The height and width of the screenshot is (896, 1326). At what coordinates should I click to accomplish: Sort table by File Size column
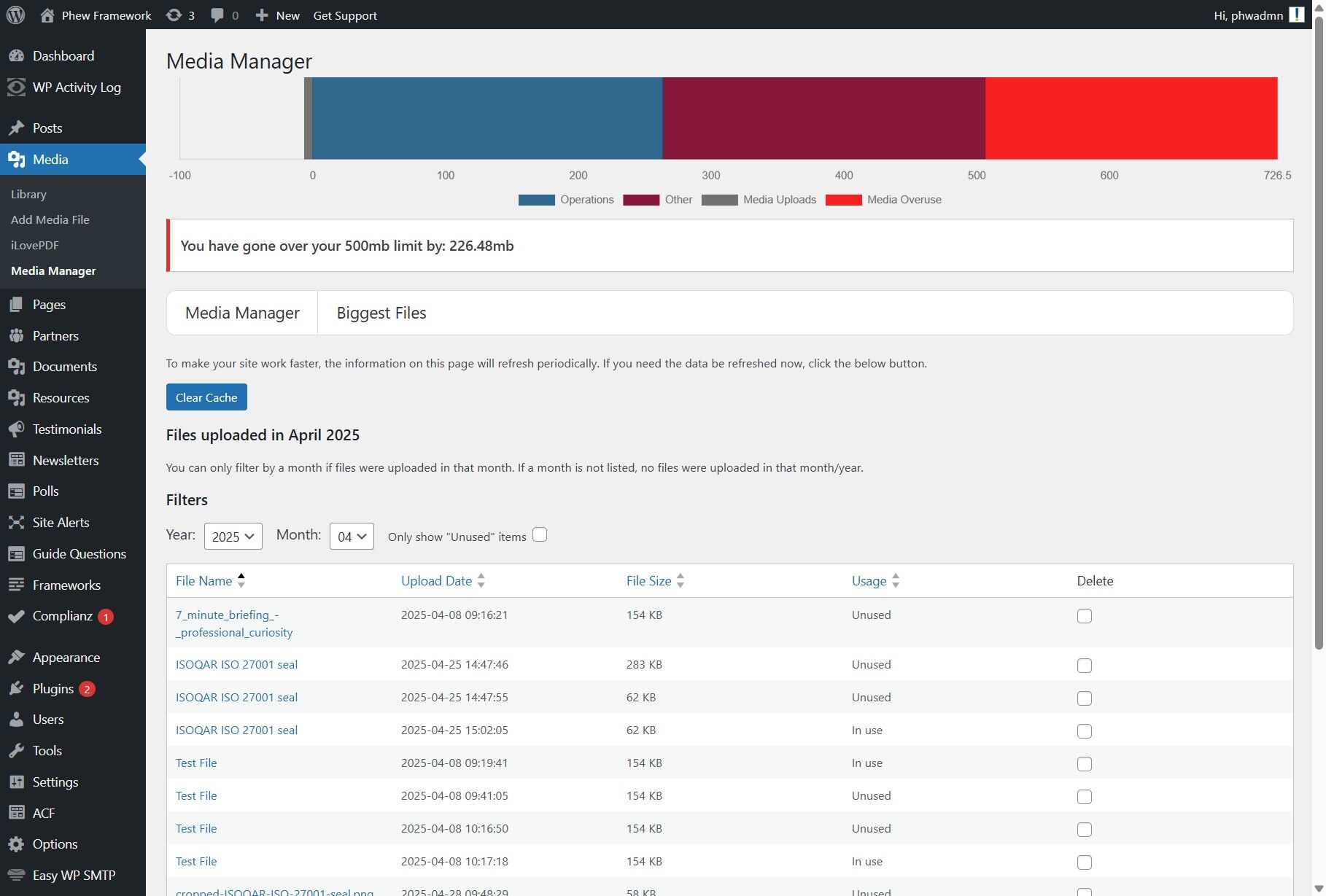(648, 581)
